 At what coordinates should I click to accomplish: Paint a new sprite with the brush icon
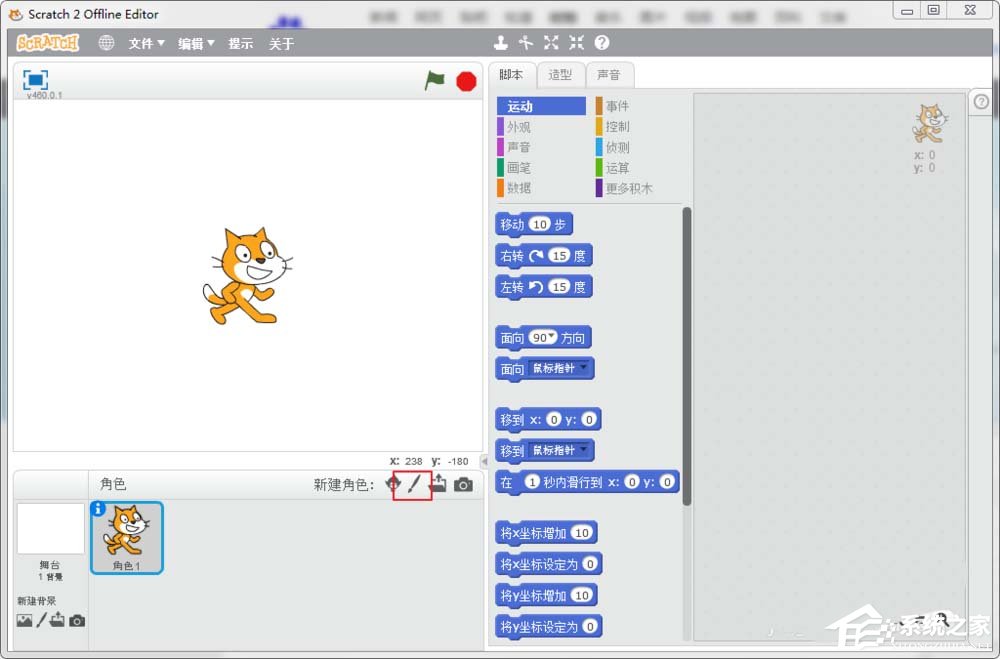(x=413, y=484)
